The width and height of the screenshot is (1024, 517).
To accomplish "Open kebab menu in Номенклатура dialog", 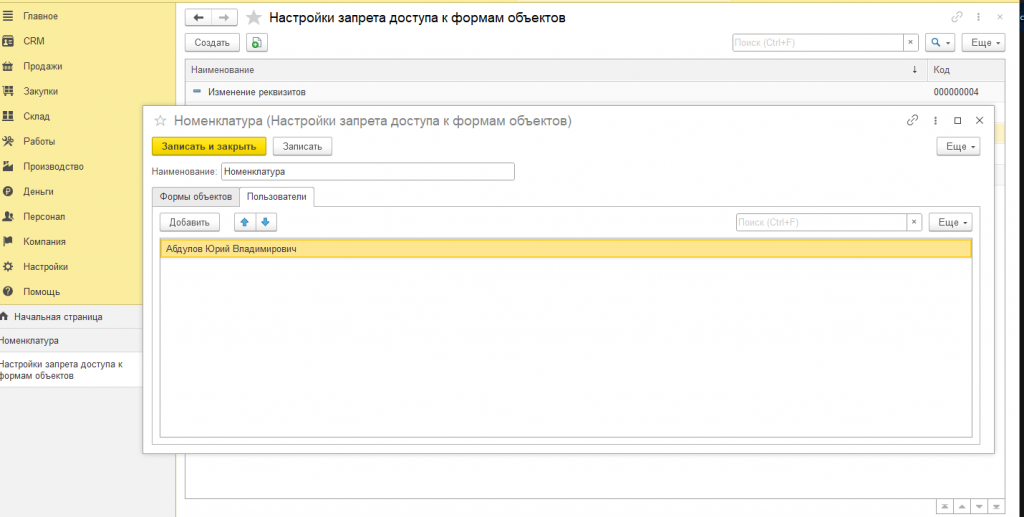I will tap(935, 120).
